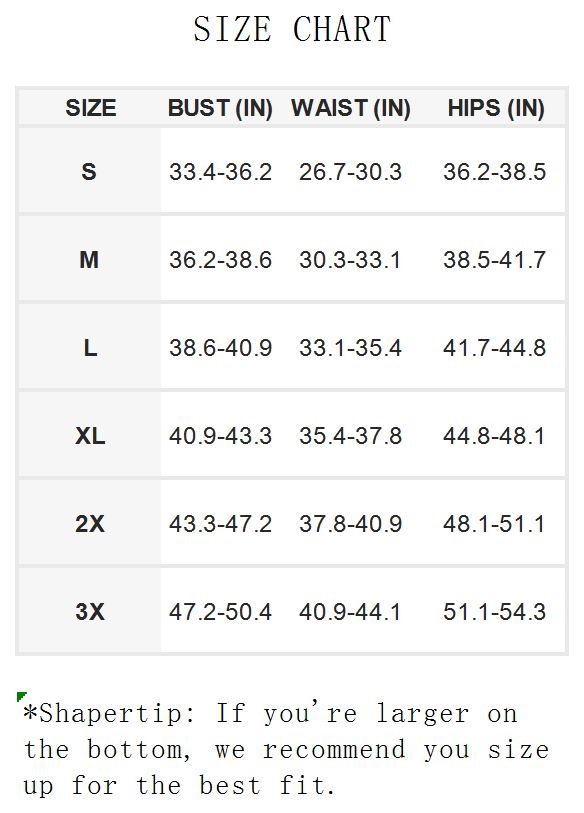Select the SIZE column header
584x813 pixels.
pyautogui.click(x=90, y=108)
